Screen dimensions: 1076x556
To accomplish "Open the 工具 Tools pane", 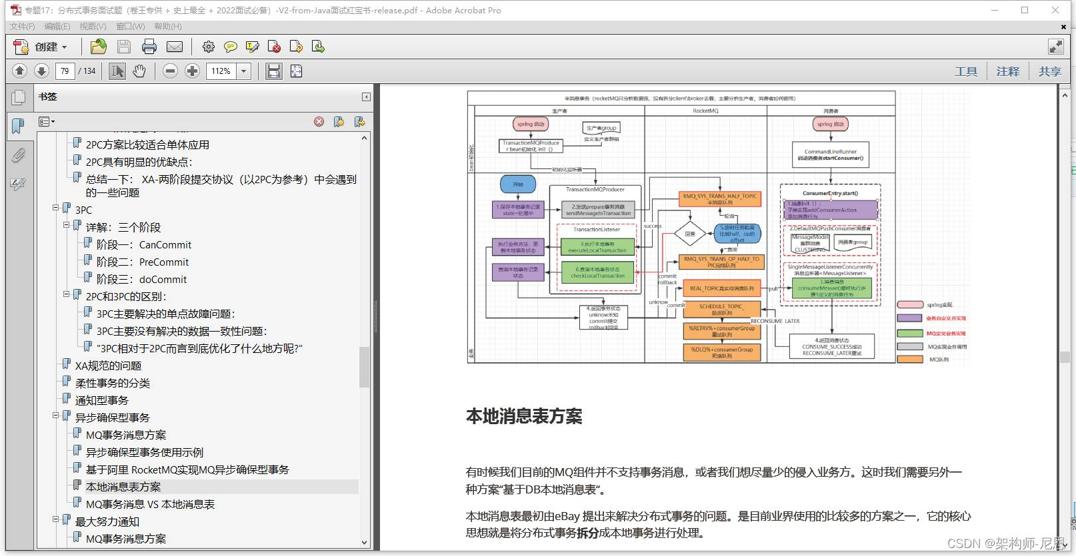I will click(966, 71).
